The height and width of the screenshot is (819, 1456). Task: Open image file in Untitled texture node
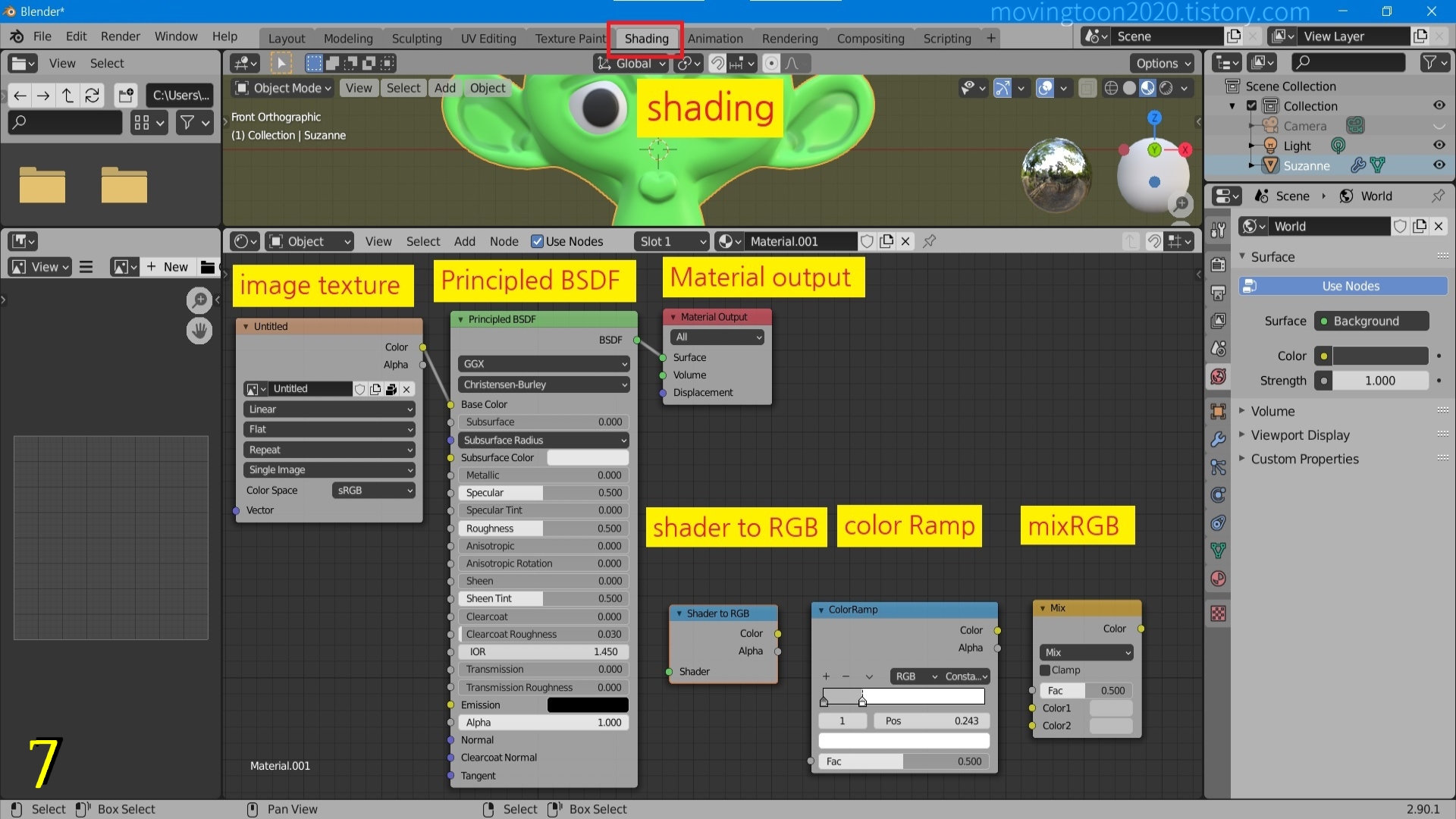[x=391, y=389]
